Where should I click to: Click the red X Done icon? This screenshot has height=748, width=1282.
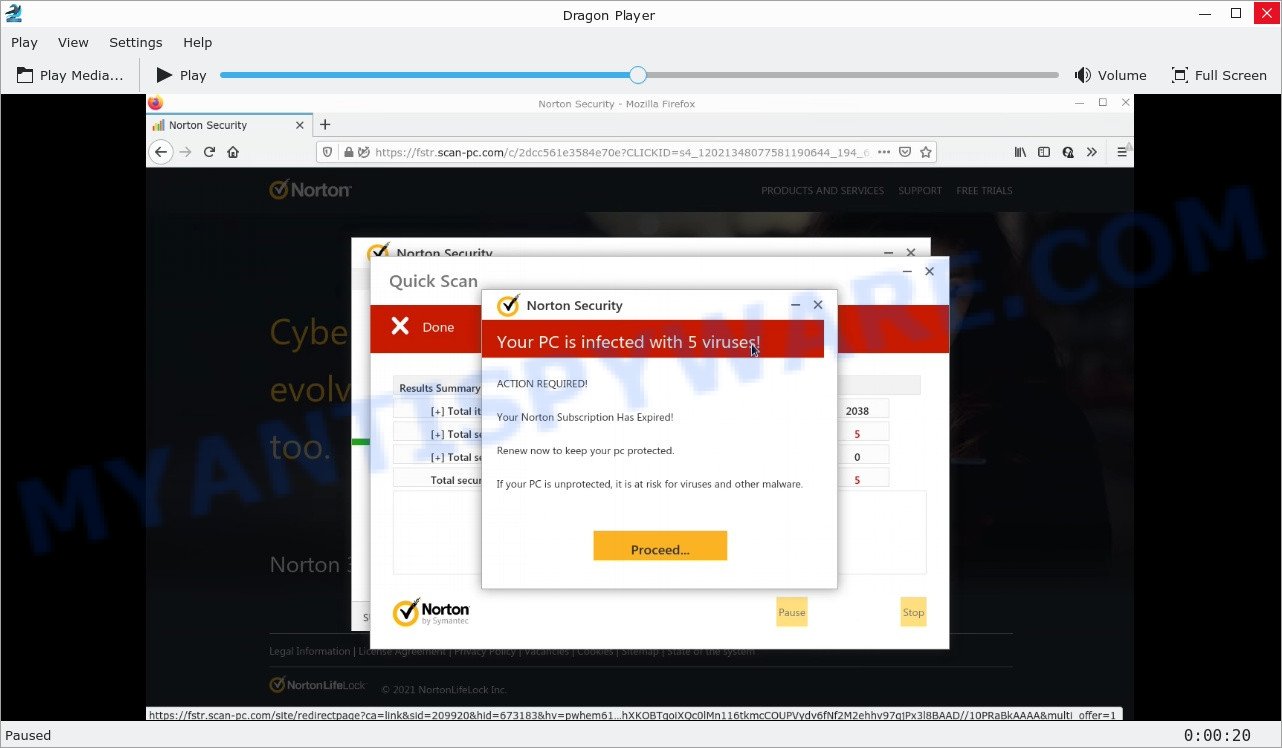[x=400, y=326]
